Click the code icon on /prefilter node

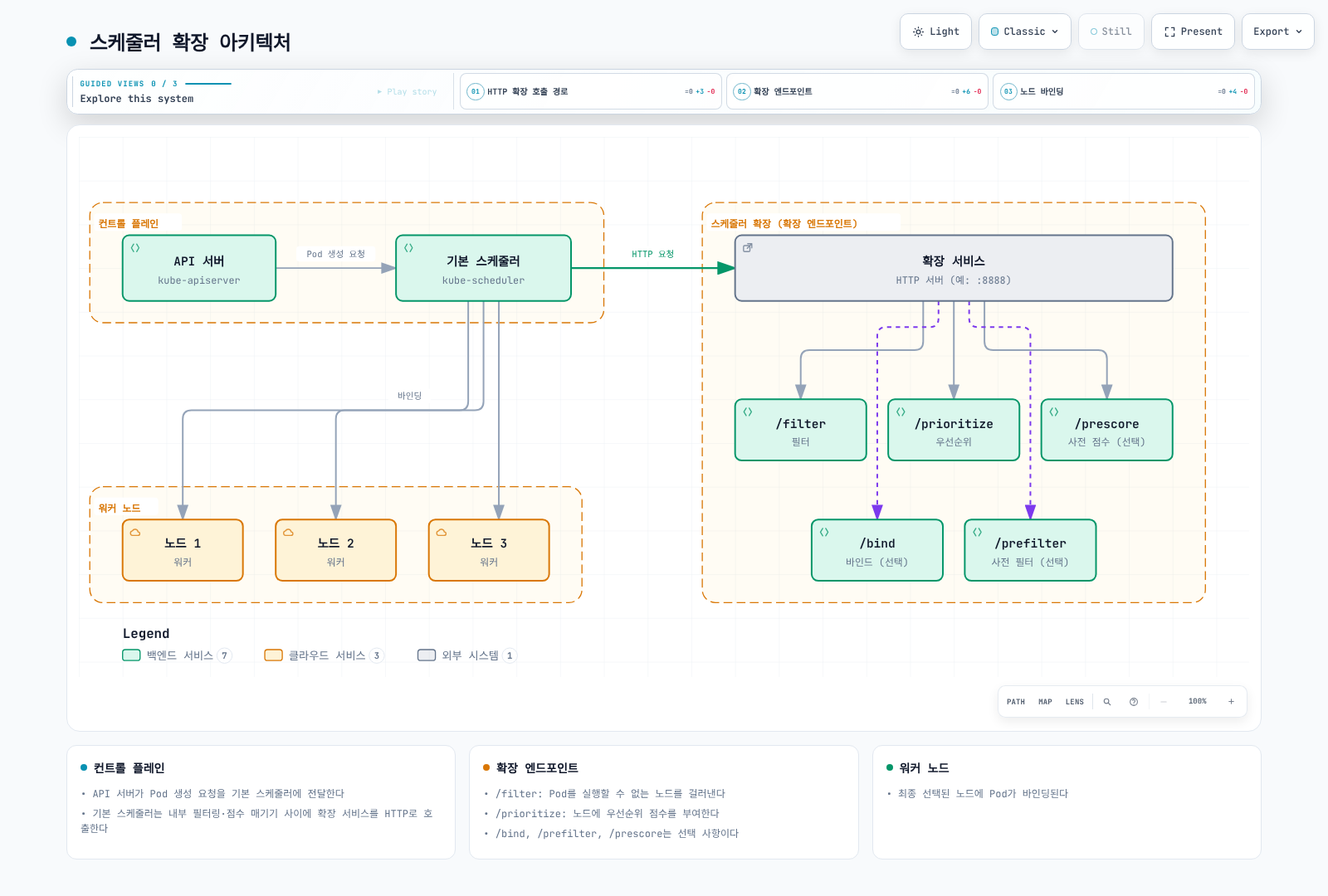977,532
